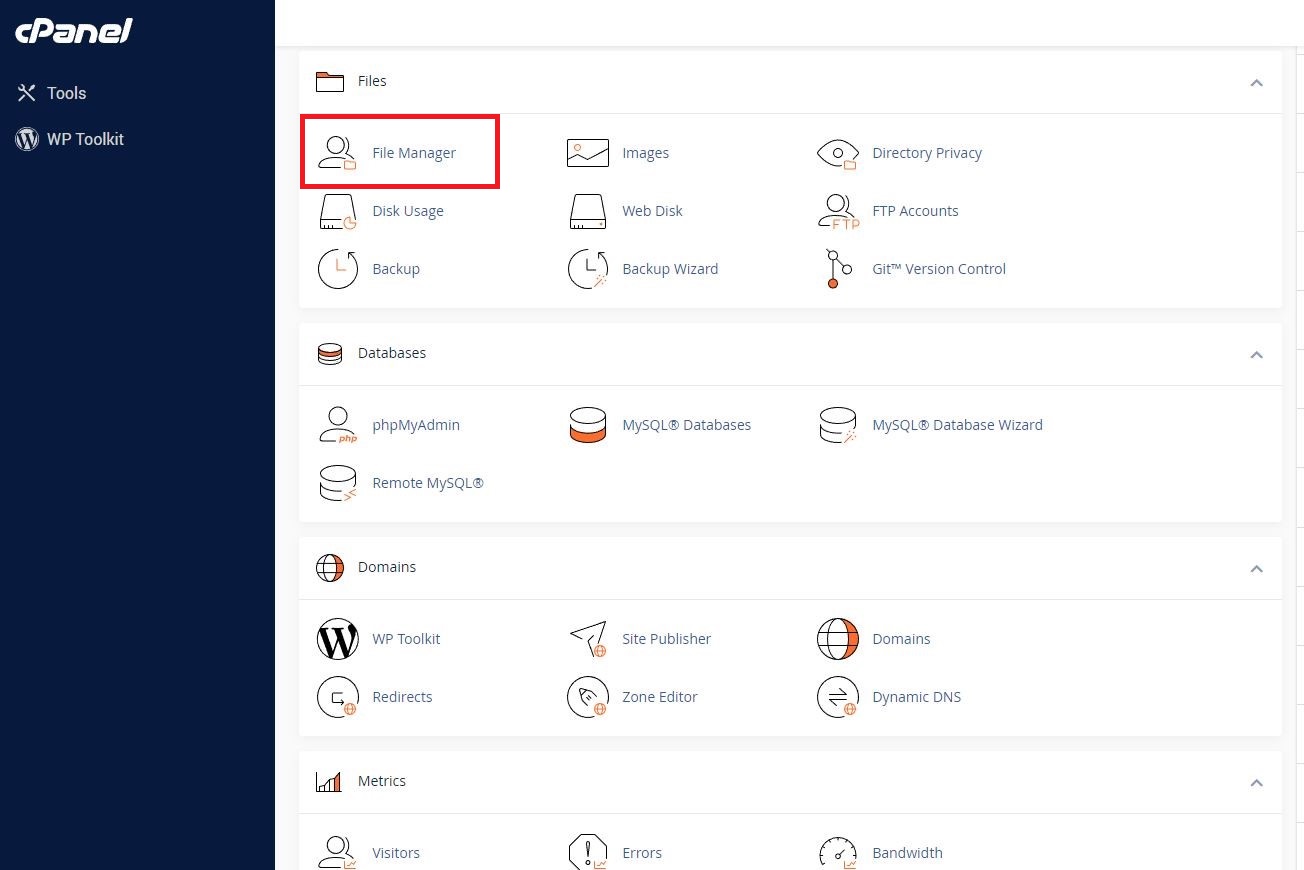
Task: Open the Images icon
Action: click(x=588, y=153)
